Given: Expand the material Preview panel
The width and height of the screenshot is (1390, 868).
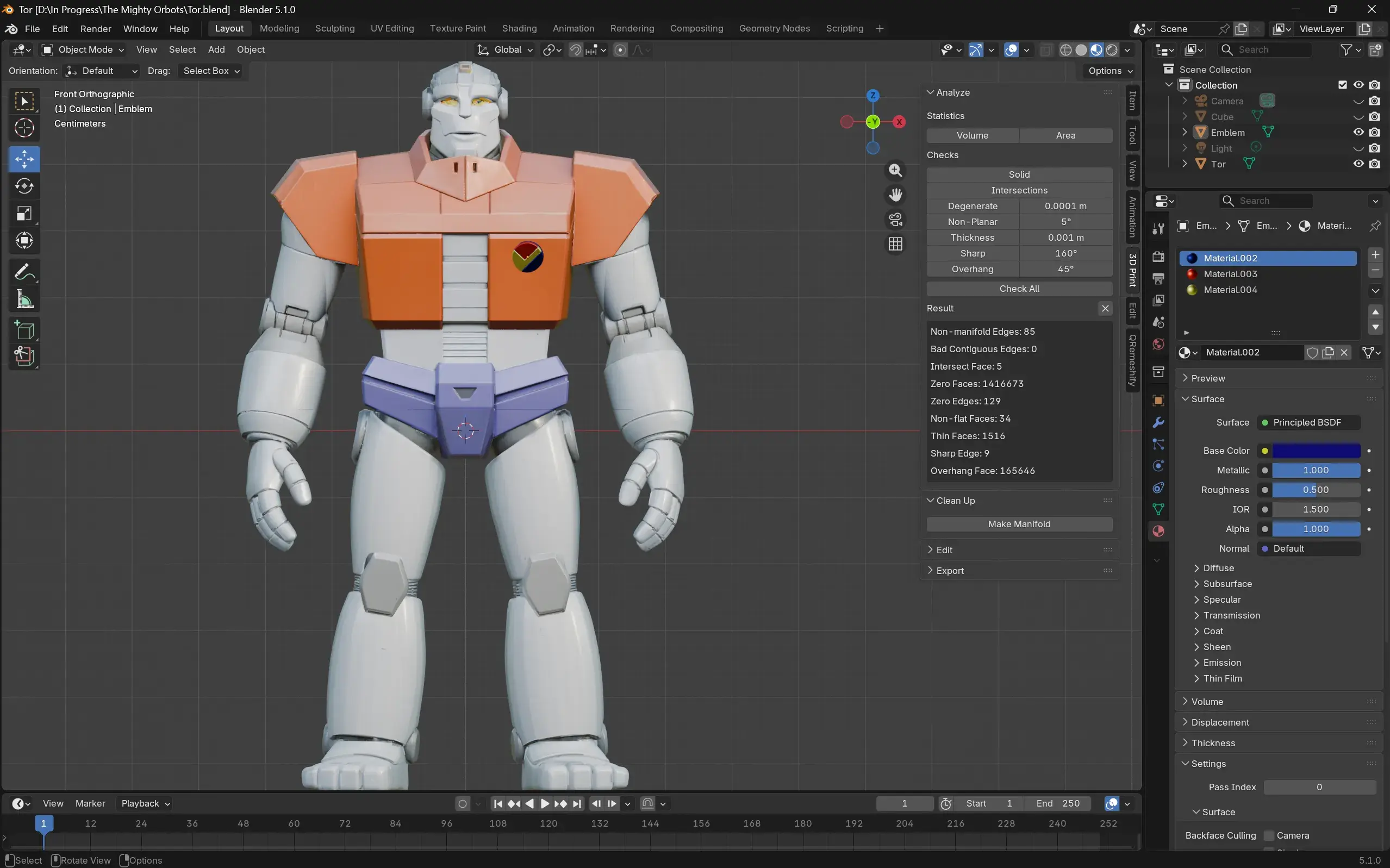Looking at the screenshot, I should point(1207,378).
